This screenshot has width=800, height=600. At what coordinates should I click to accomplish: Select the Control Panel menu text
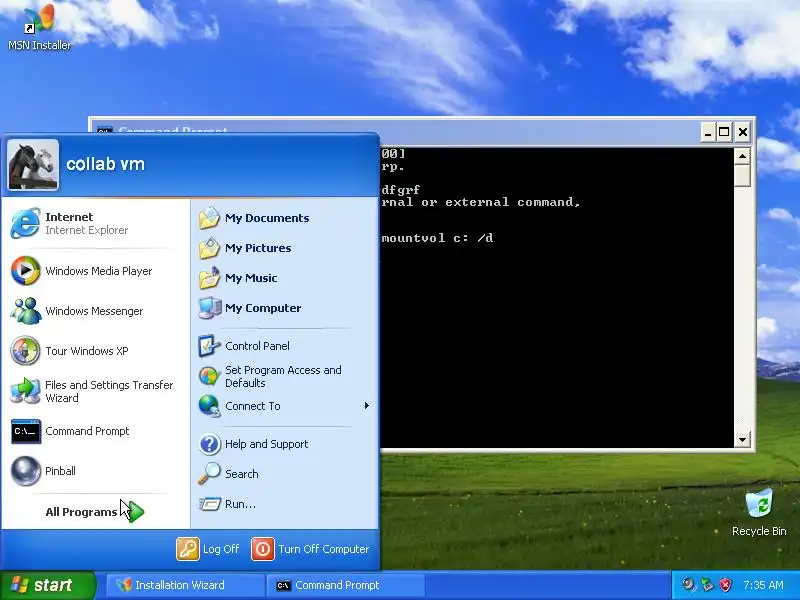257,346
